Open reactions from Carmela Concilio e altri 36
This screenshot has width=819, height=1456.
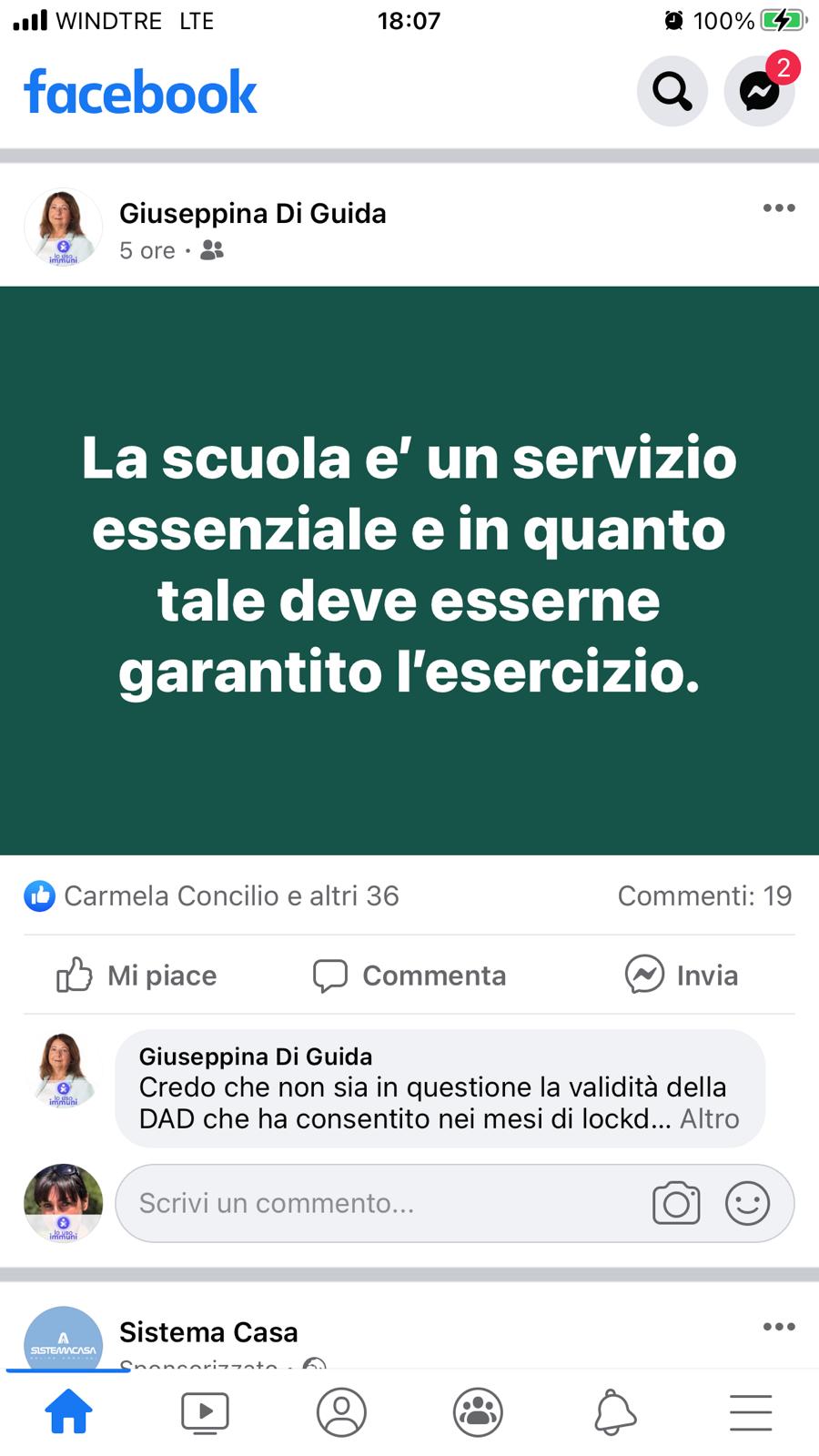pyautogui.click(x=211, y=895)
